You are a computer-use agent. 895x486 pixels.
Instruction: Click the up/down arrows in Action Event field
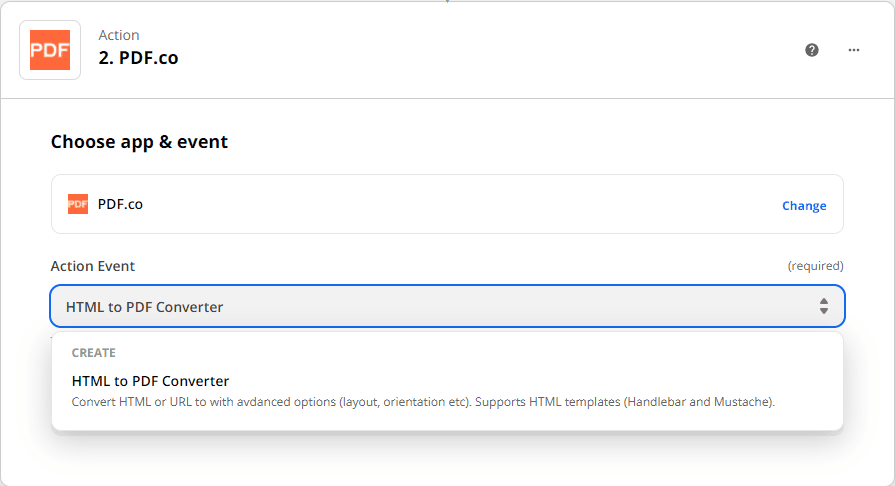pos(823,306)
